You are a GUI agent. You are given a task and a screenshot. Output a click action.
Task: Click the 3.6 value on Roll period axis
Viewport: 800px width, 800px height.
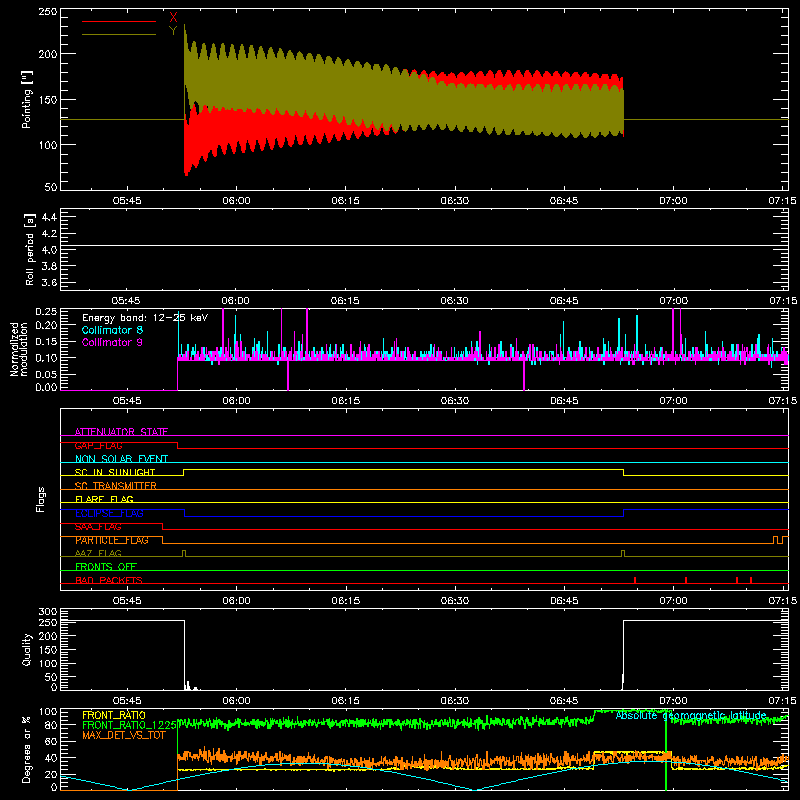(x=49, y=282)
